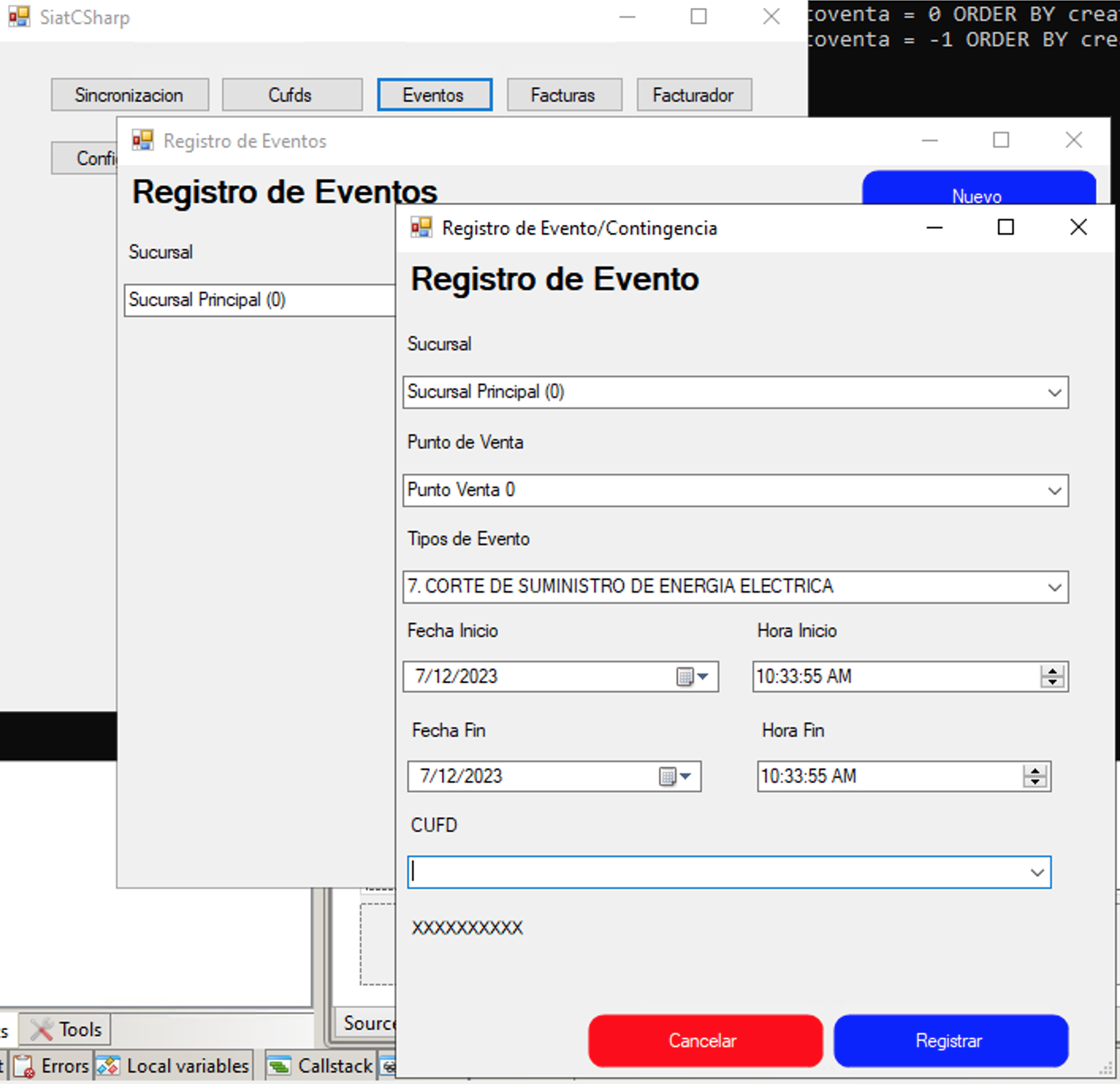Click the Local variables tab icon
This screenshot has height=1084, width=1120.
click(109, 1067)
